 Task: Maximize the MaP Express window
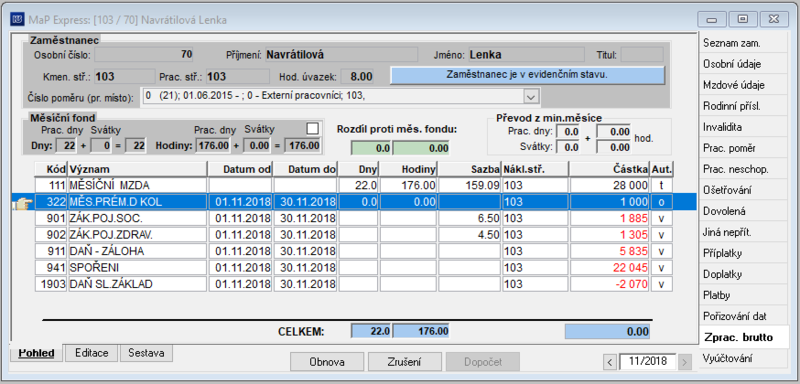coord(743,19)
